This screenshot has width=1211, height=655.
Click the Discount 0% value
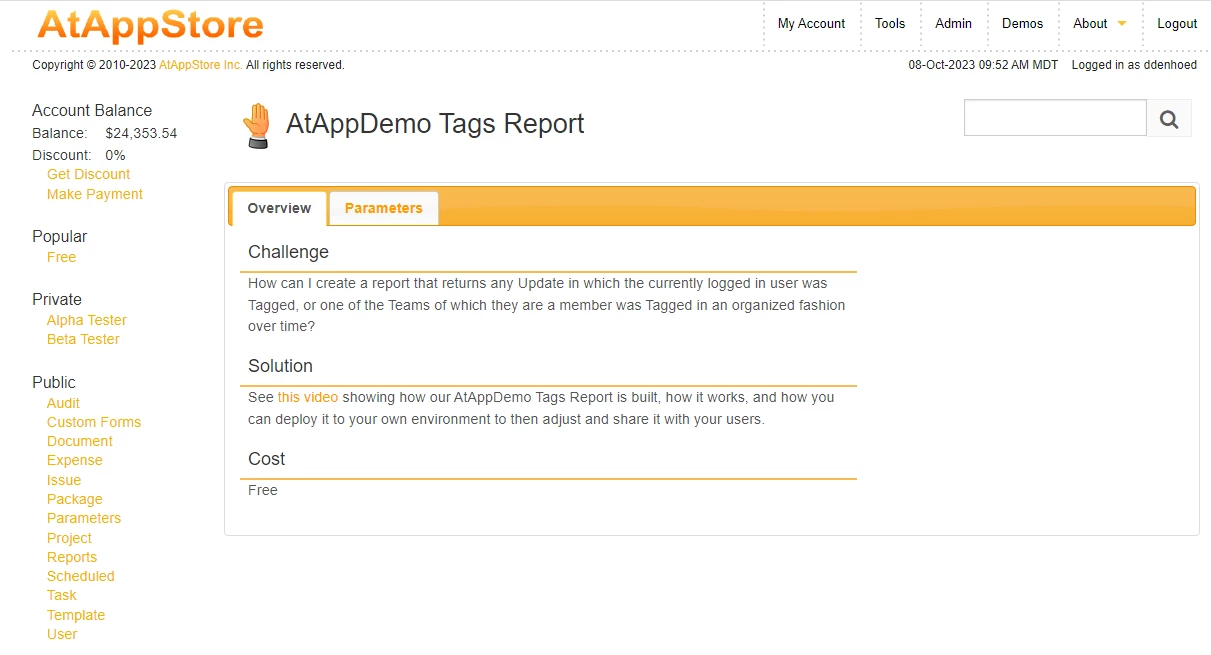(115, 155)
